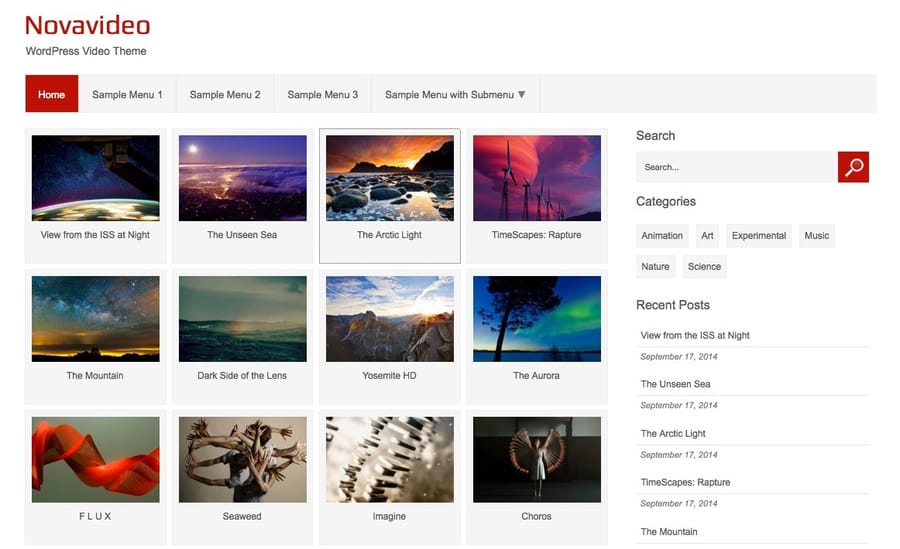Click the title 'The Aurora'
This screenshot has width=900, height=549.
pyautogui.click(x=537, y=376)
